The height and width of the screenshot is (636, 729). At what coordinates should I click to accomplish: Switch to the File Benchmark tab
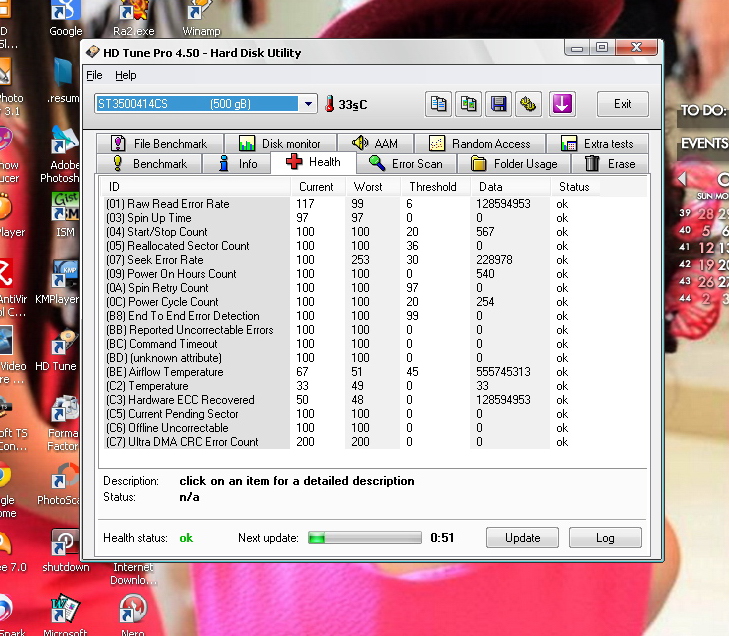pyautogui.click(x=159, y=144)
